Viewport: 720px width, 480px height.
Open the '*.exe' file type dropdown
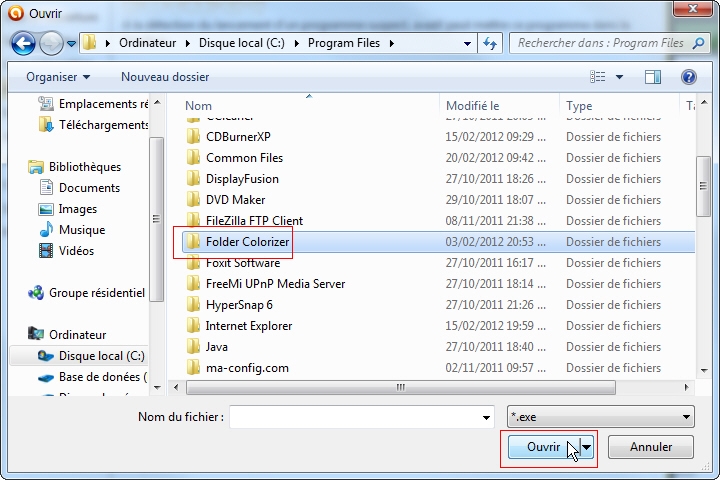pos(601,417)
